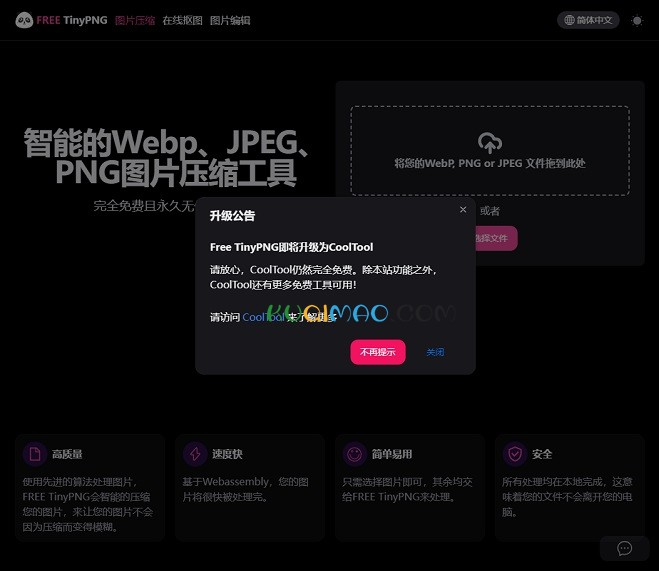This screenshot has width=659, height=571.
Task: Open the 在线抠图 nav tab
Action: tap(182, 20)
